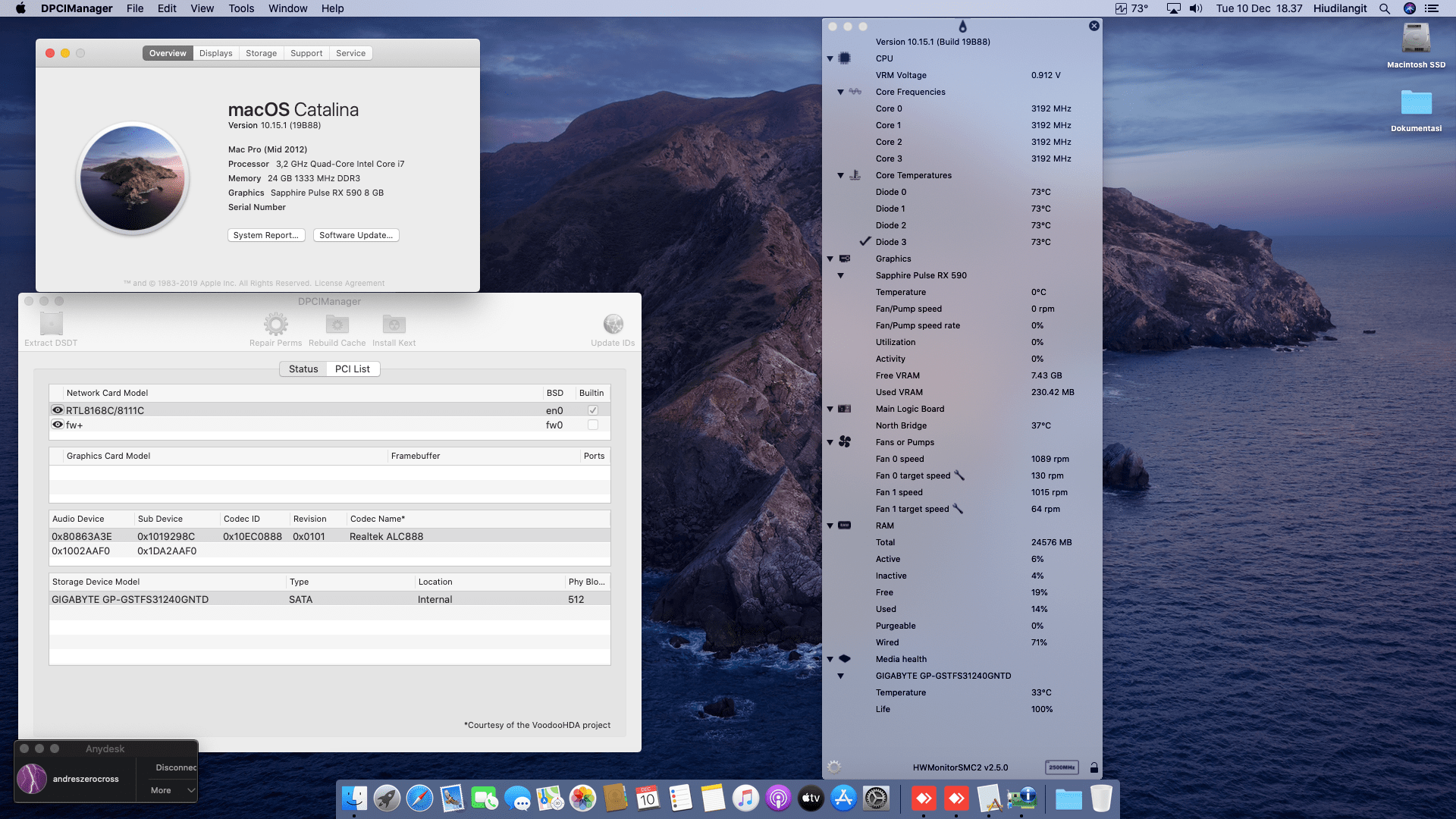Collapse the Fans or Pumps group
Viewport: 1456px width, 819px height.
point(830,442)
